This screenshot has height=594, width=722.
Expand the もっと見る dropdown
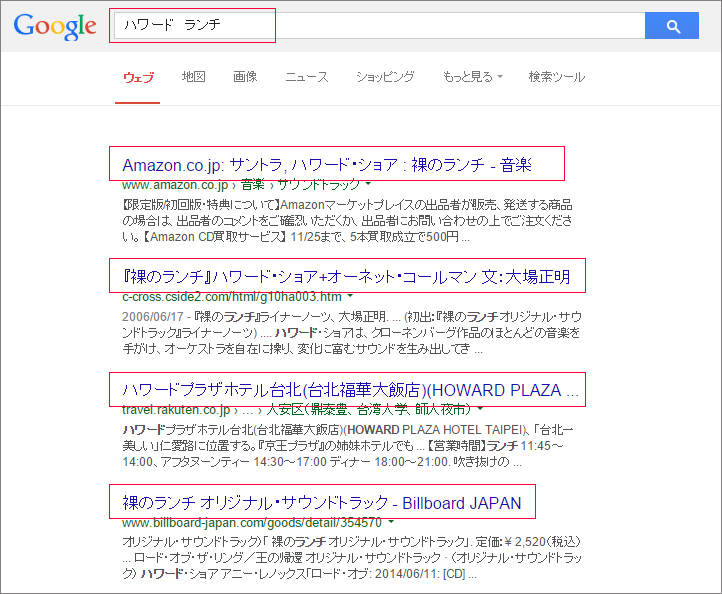tap(472, 76)
